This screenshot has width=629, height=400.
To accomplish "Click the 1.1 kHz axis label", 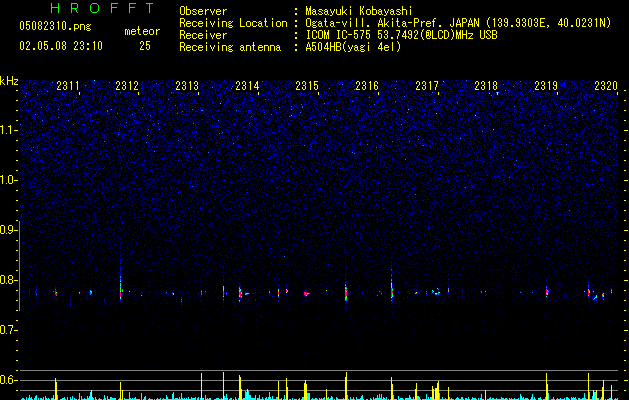I will [9, 130].
